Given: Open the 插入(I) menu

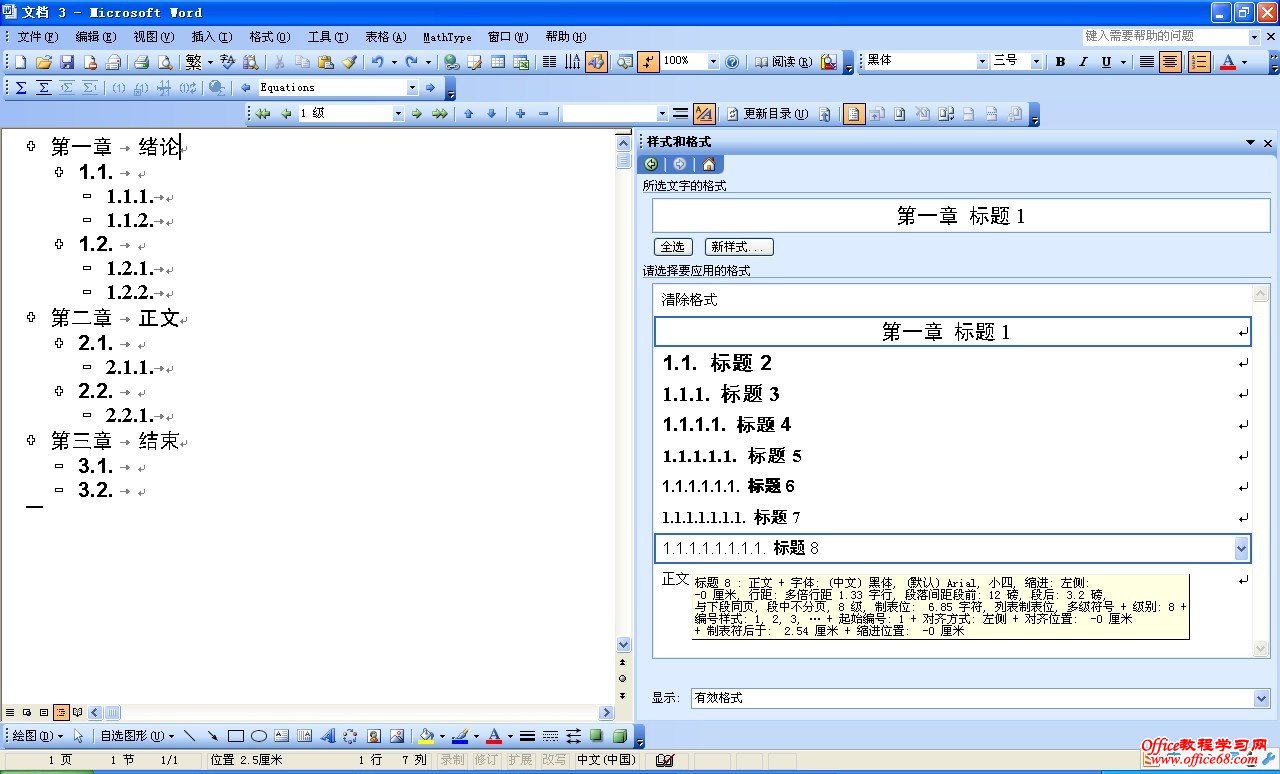Looking at the screenshot, I should pos(211,37).
